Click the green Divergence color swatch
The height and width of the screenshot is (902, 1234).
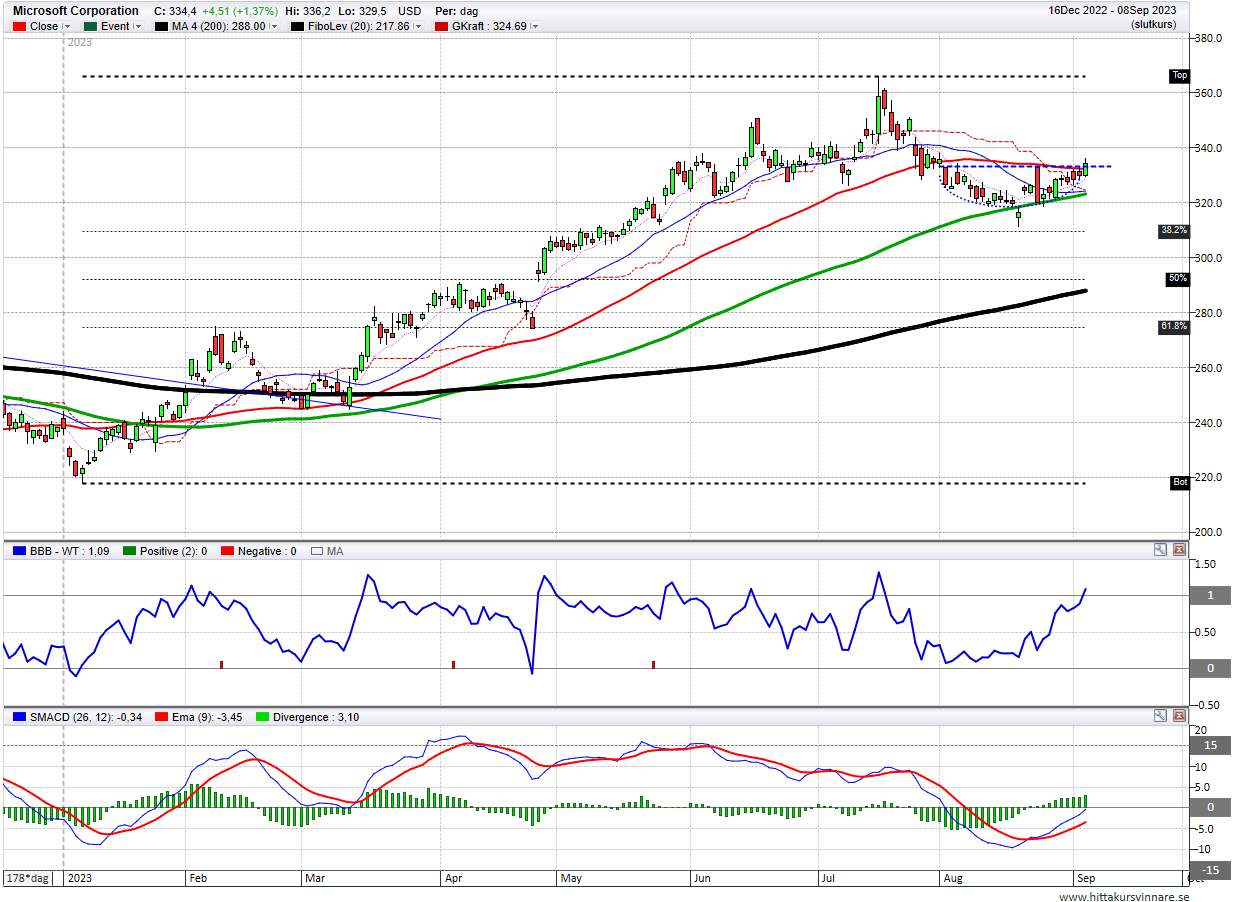click(264, 717)
